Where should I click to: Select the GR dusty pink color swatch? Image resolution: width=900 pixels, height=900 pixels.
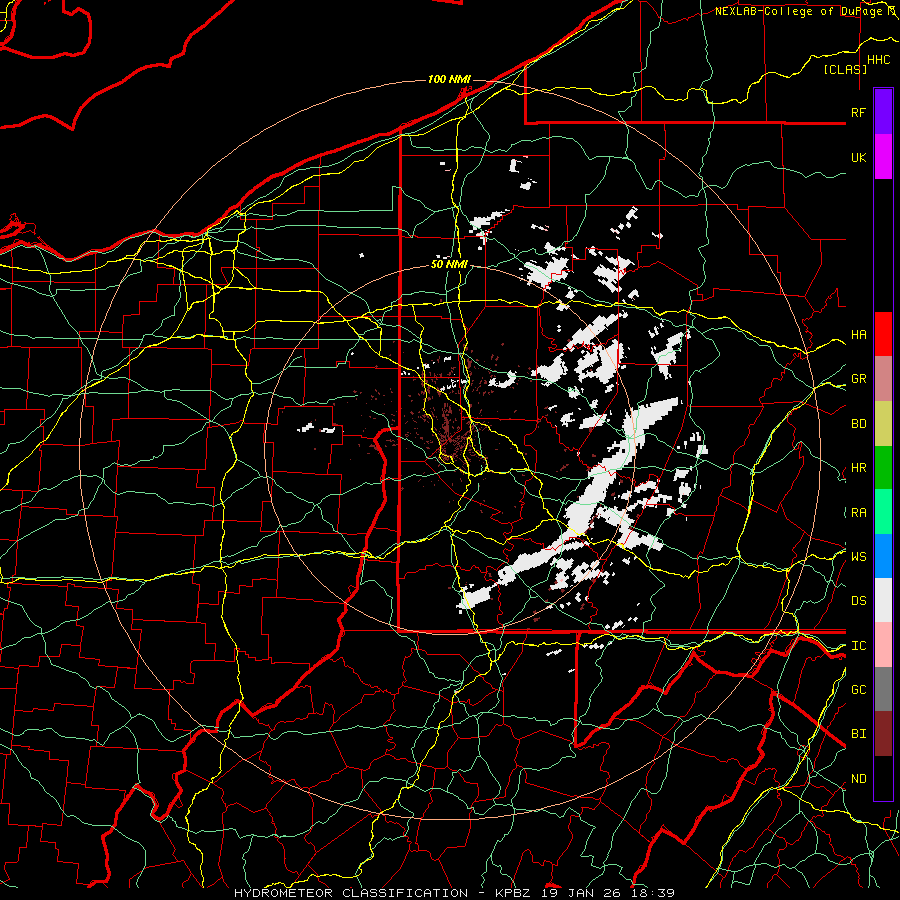(883, 379)
